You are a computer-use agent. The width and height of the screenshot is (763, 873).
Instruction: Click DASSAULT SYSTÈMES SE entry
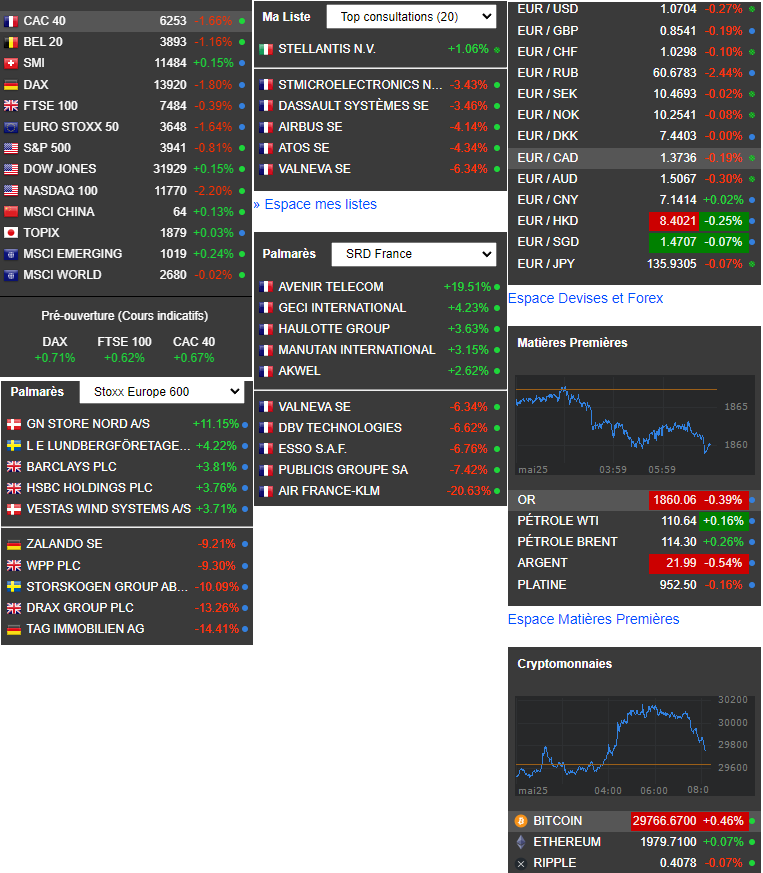353,106
